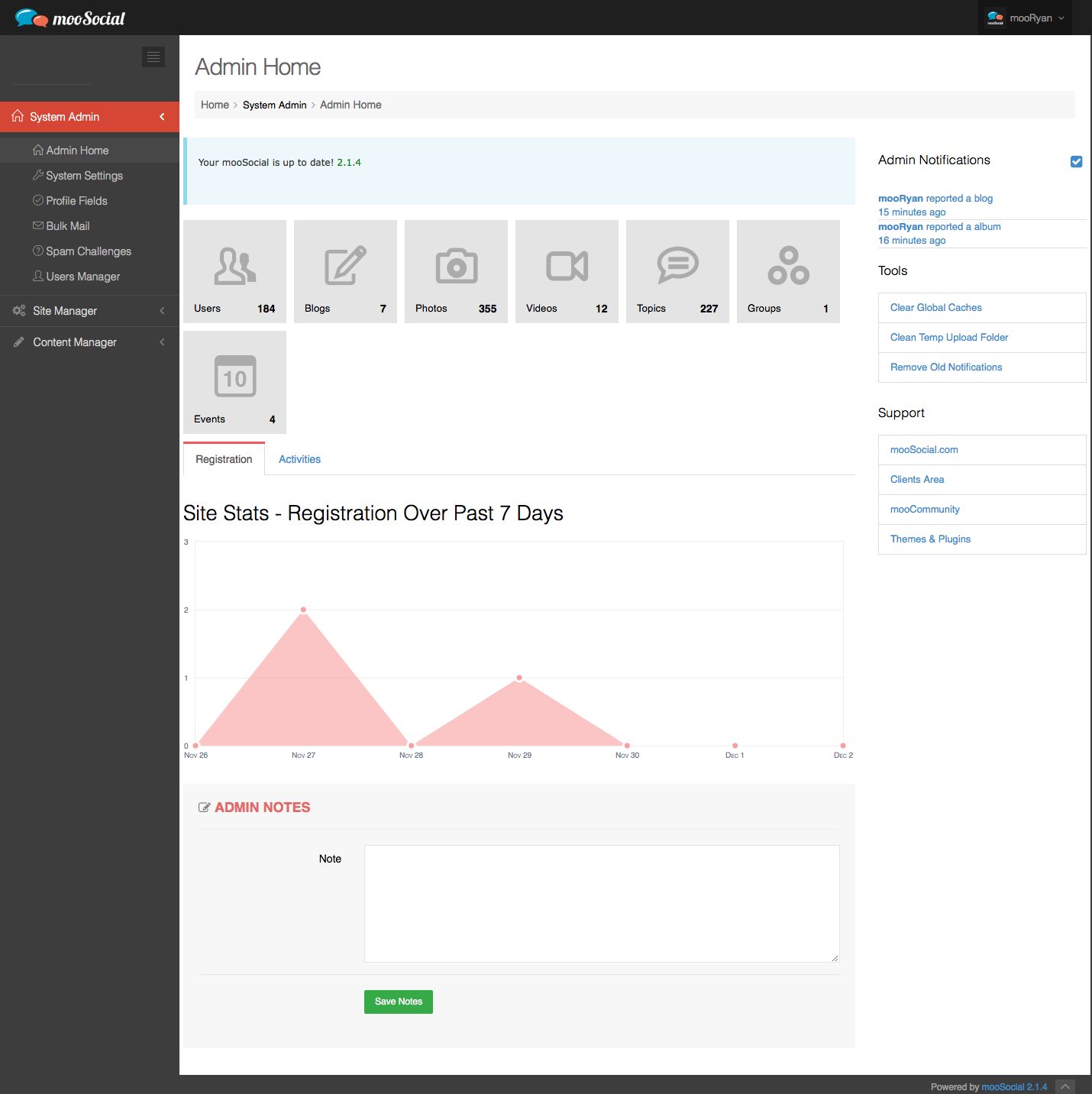Open the Photos camera icon tile

point(456,266)
